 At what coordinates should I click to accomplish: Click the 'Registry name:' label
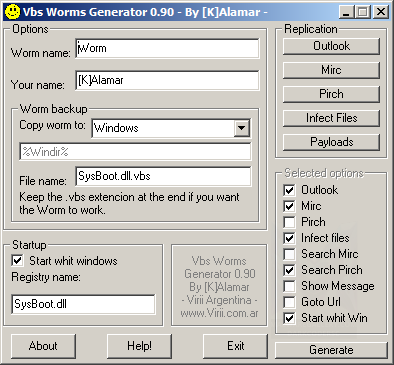[x=46, y=277]
